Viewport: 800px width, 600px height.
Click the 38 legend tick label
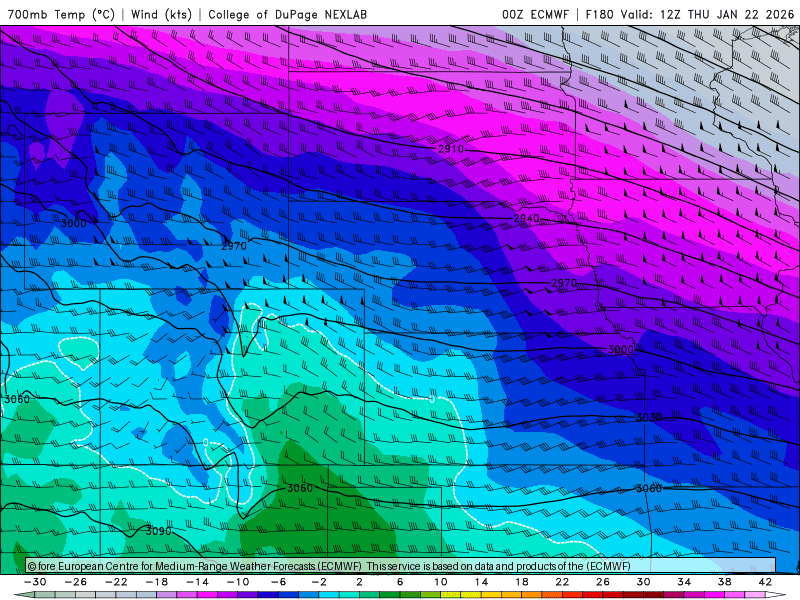point(724,582)
